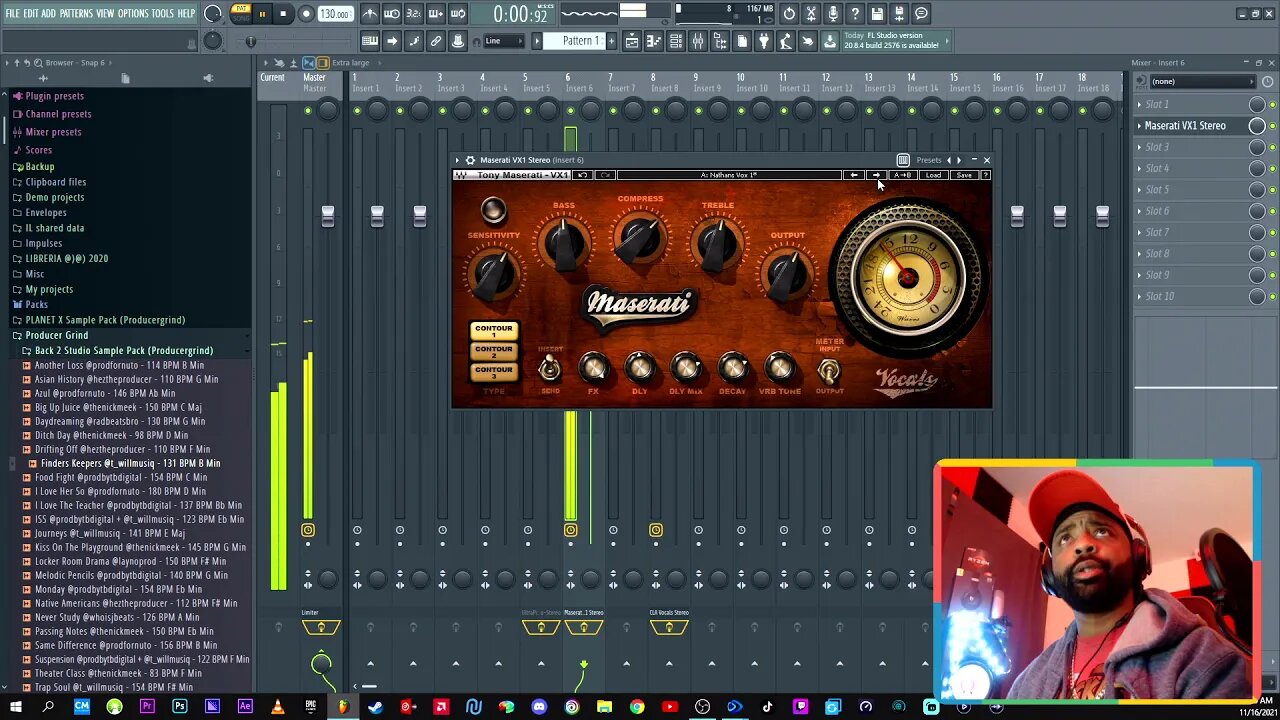Click the Render audio export icon

pos(899,14)
